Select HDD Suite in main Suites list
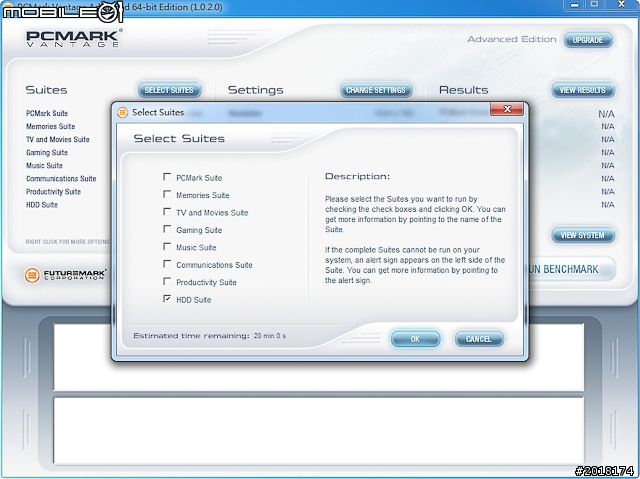 [42, 204]
